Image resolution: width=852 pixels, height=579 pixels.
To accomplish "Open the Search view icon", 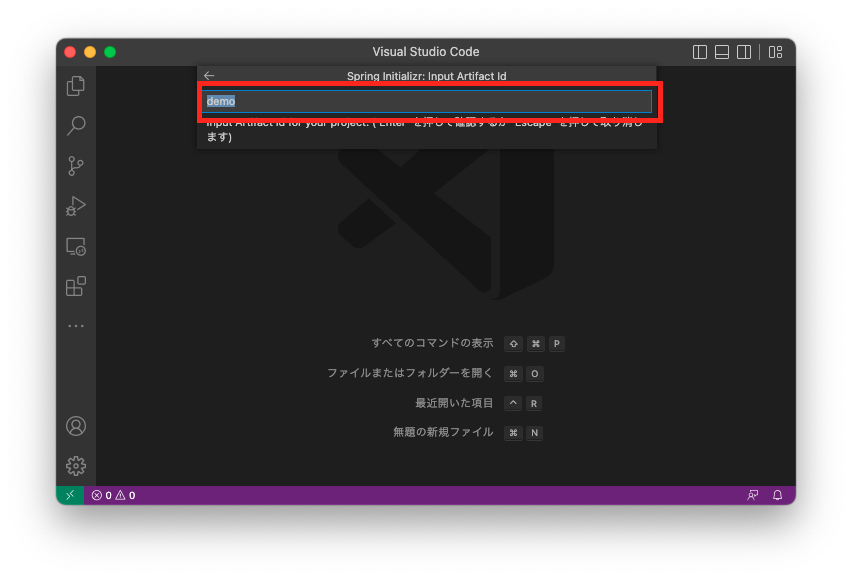I will click(76, 126).
